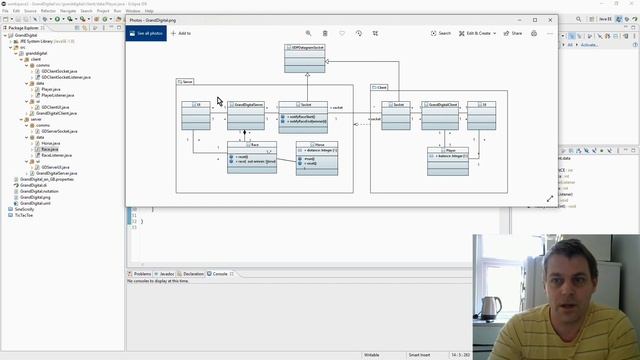Click the Eclipse New file toolbar icon

pyautogui.click(x=5, y=19)
